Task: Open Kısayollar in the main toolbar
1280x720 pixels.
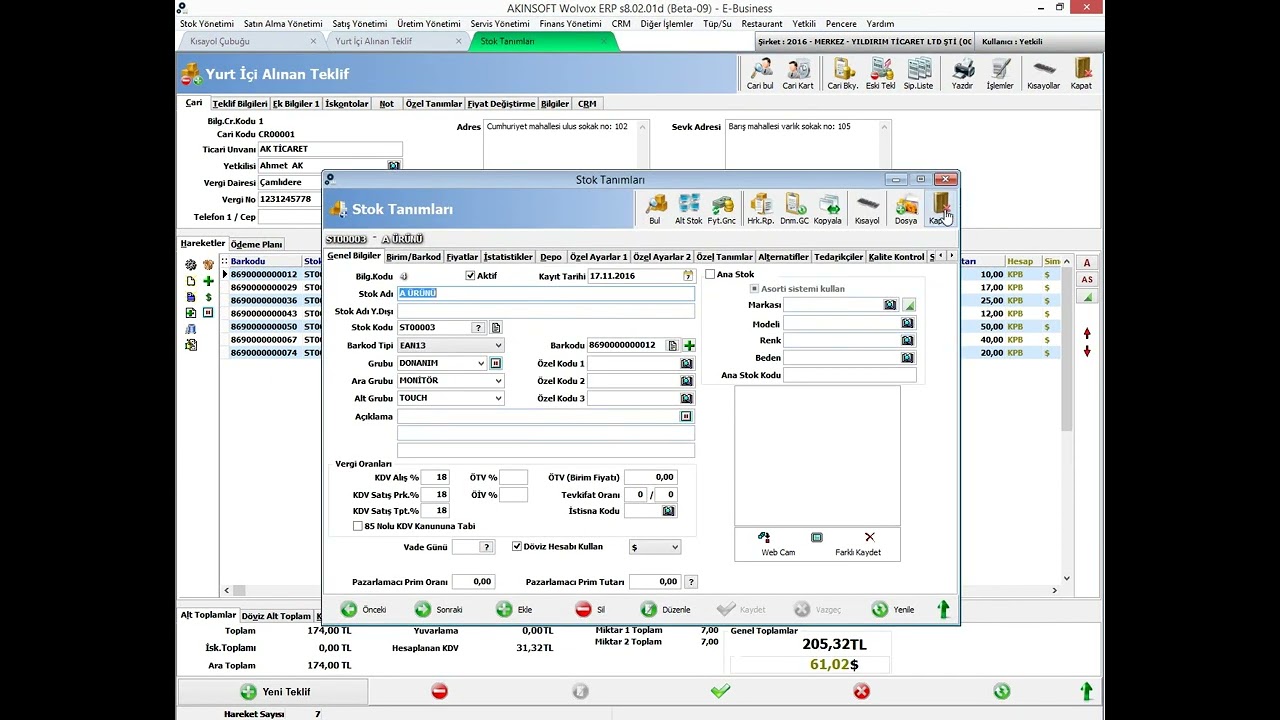Action: (1044, 74)
